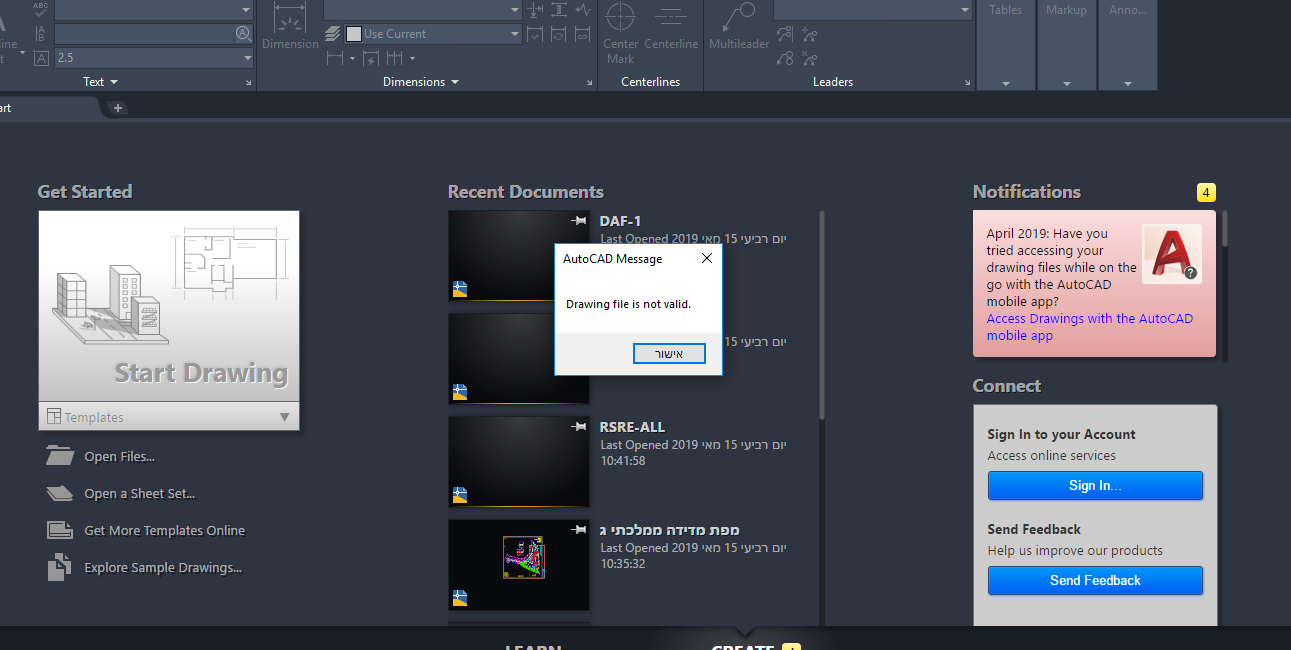Open a new tab with plus button

click(117, 108)
